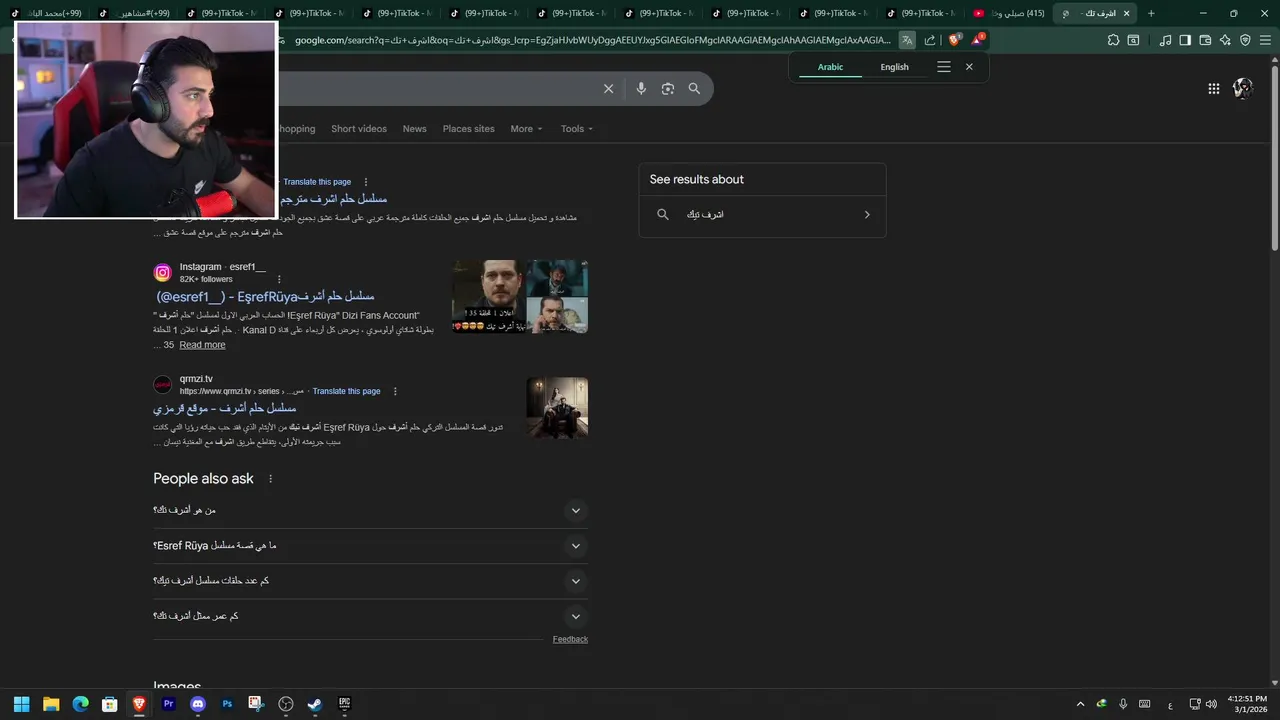The height and width of the screenshot is (720, 1280).
Task: Open OBS Studio from the taskbar
Action: coord(286,704)
